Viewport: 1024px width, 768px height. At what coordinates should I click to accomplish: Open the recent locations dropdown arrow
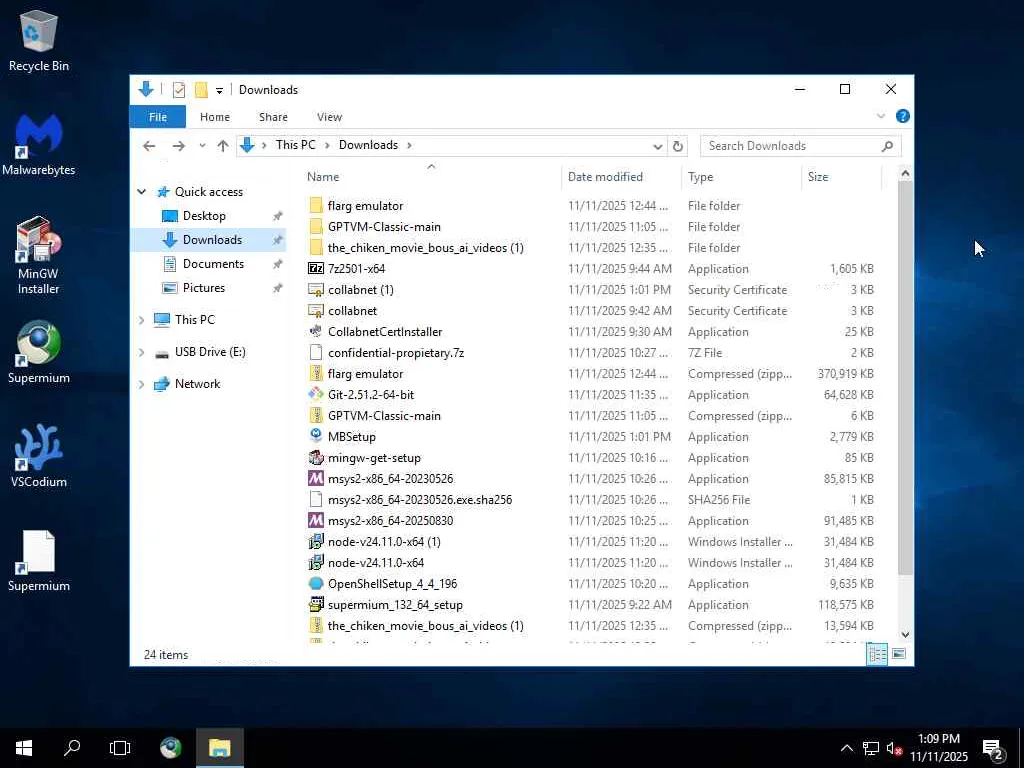click(202, 146)
